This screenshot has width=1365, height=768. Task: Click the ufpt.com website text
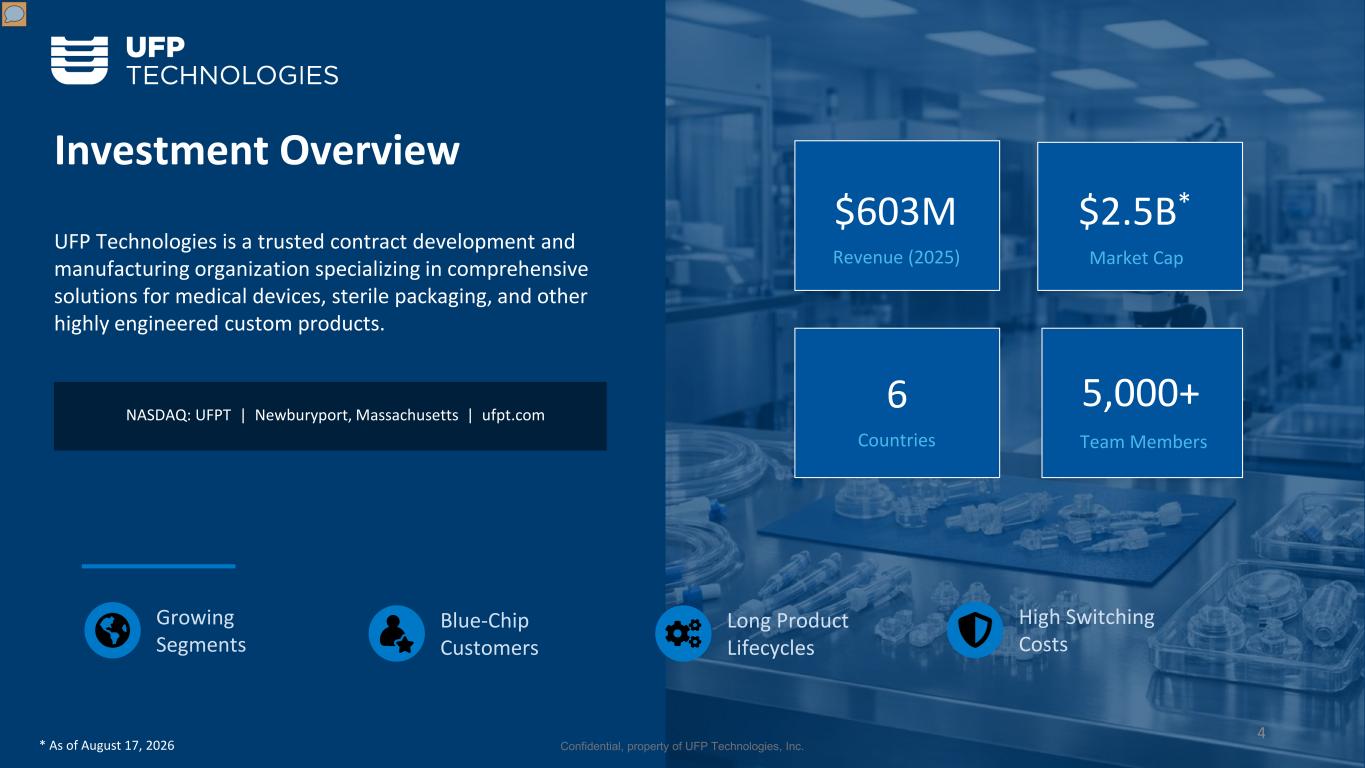tap(513, 415)
